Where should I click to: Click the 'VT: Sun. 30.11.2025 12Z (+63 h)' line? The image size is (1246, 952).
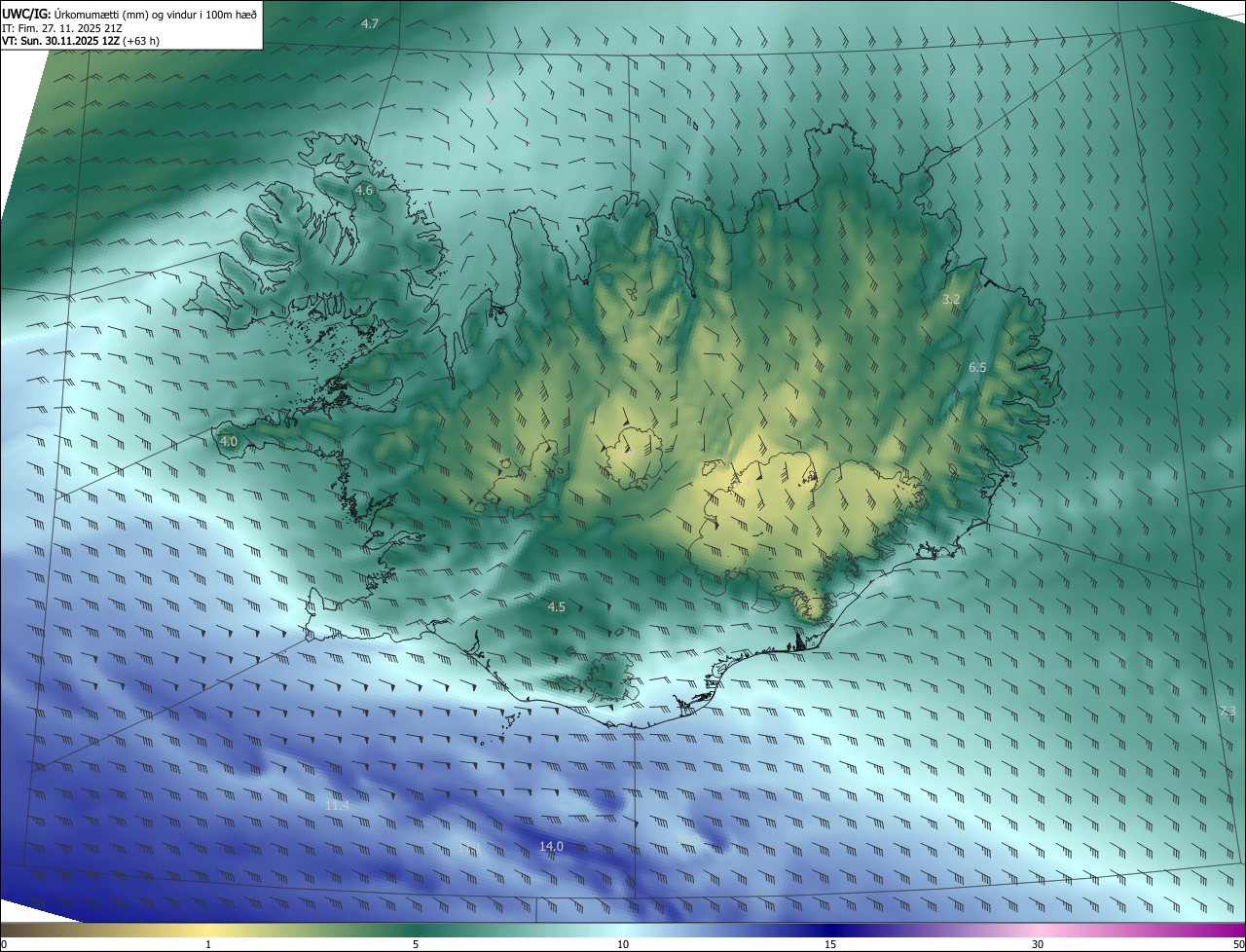tap(81, 41)
